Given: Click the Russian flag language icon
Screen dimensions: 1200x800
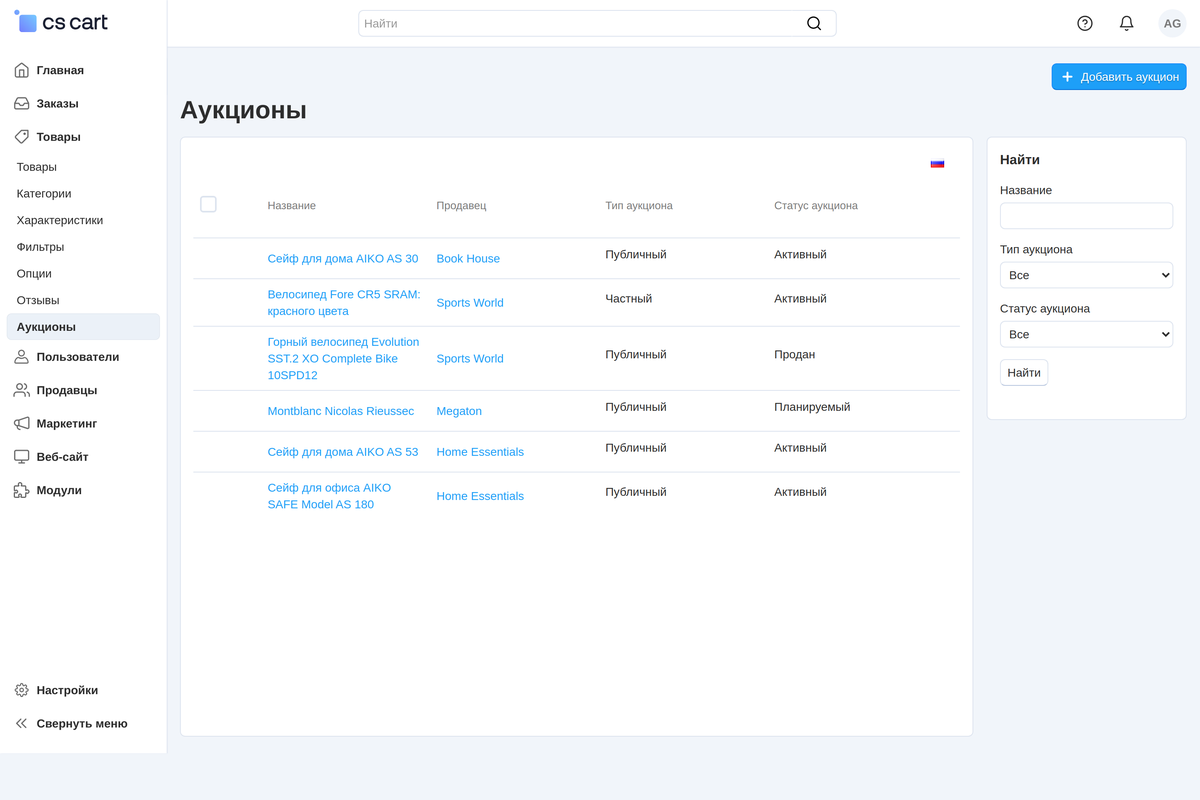Looking at the screenshot, I should [x=937, y=163].
